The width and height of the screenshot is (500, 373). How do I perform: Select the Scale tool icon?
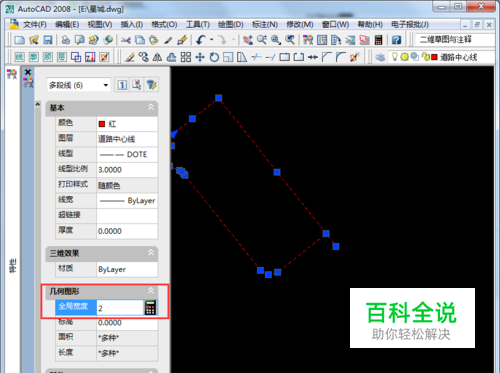pos(228,57)
